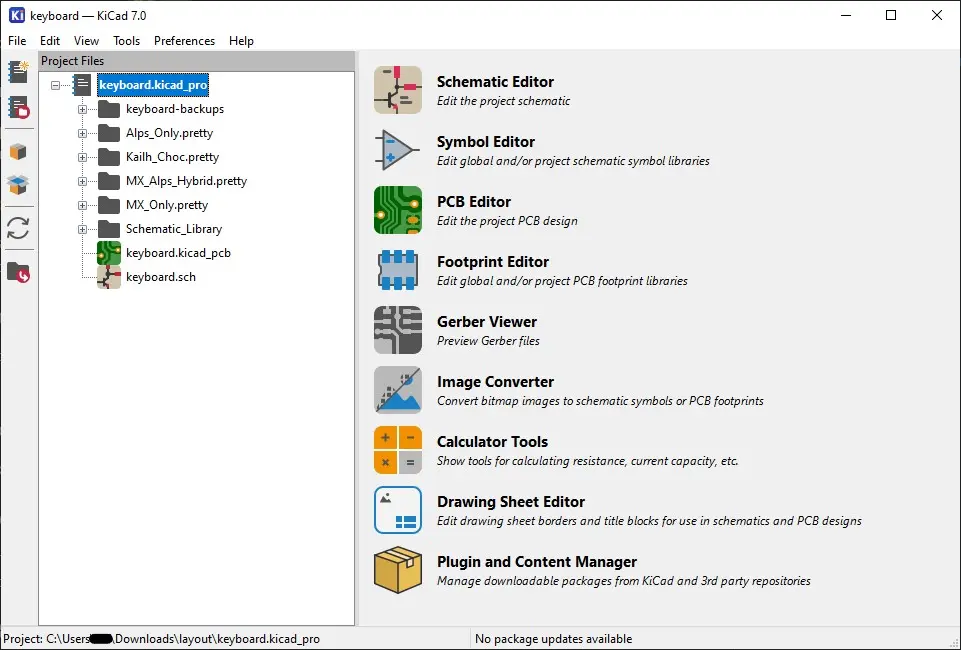
Task: Open the View menu
Action: point(86,40)
